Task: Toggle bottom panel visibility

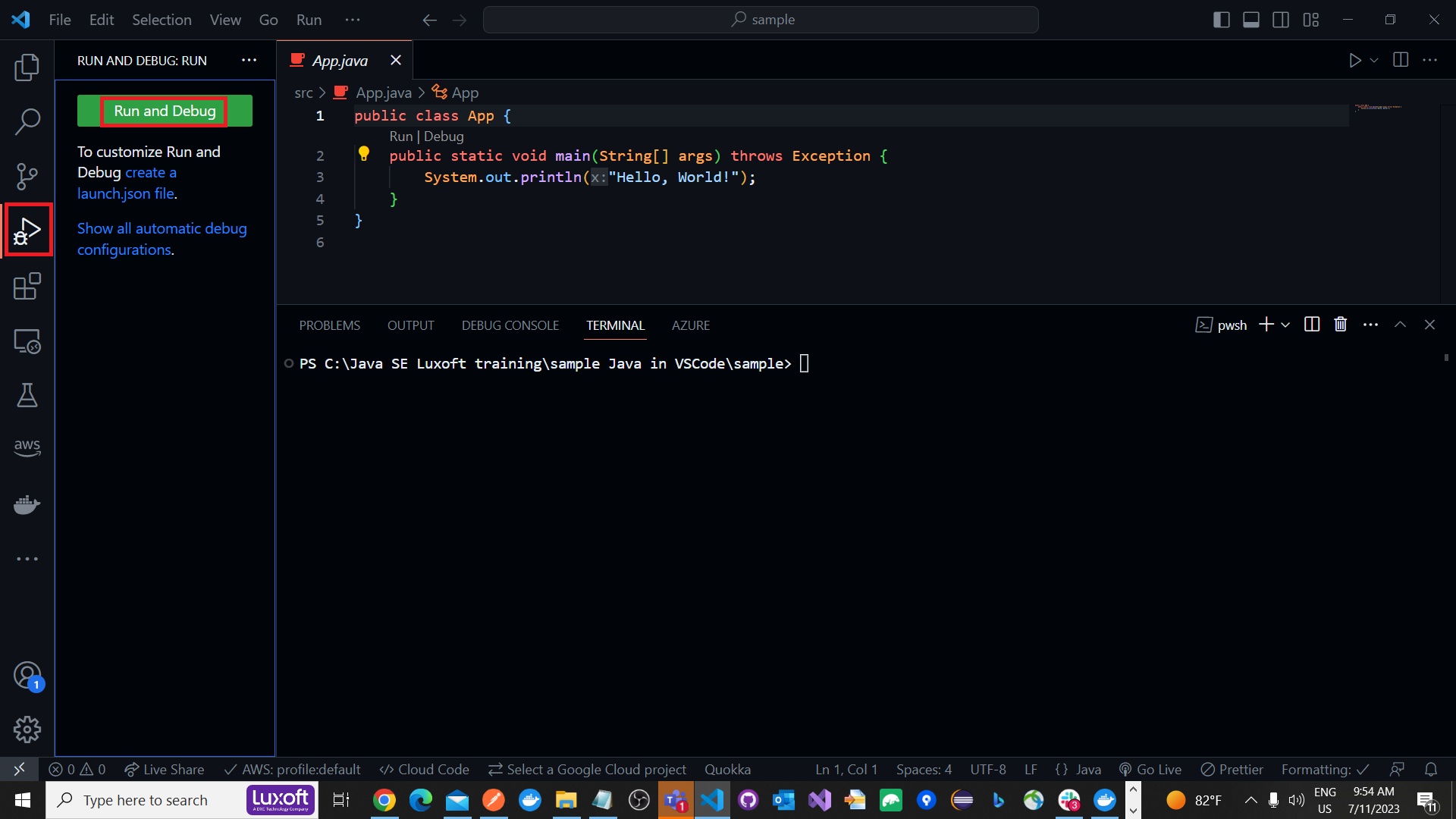Action: coord(1251,20)
